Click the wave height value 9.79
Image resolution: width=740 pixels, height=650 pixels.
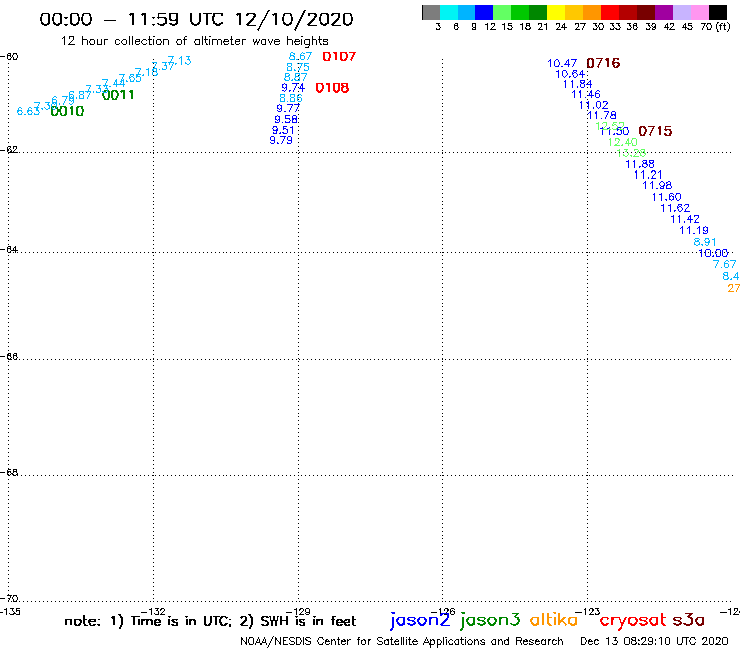[x=281, y=140]
